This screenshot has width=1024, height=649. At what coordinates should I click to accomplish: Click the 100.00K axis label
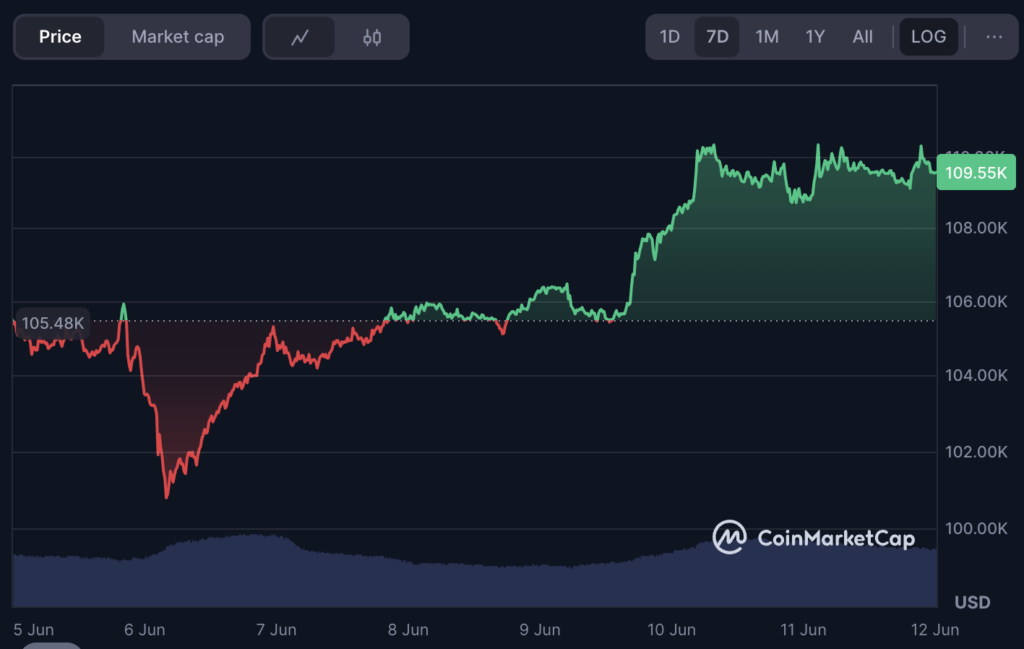[976, 528]
